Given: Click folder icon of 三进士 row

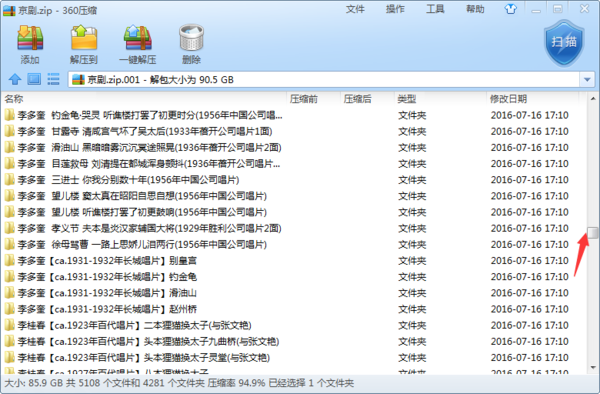Looking at the screenshot, I should pos(10,179).
